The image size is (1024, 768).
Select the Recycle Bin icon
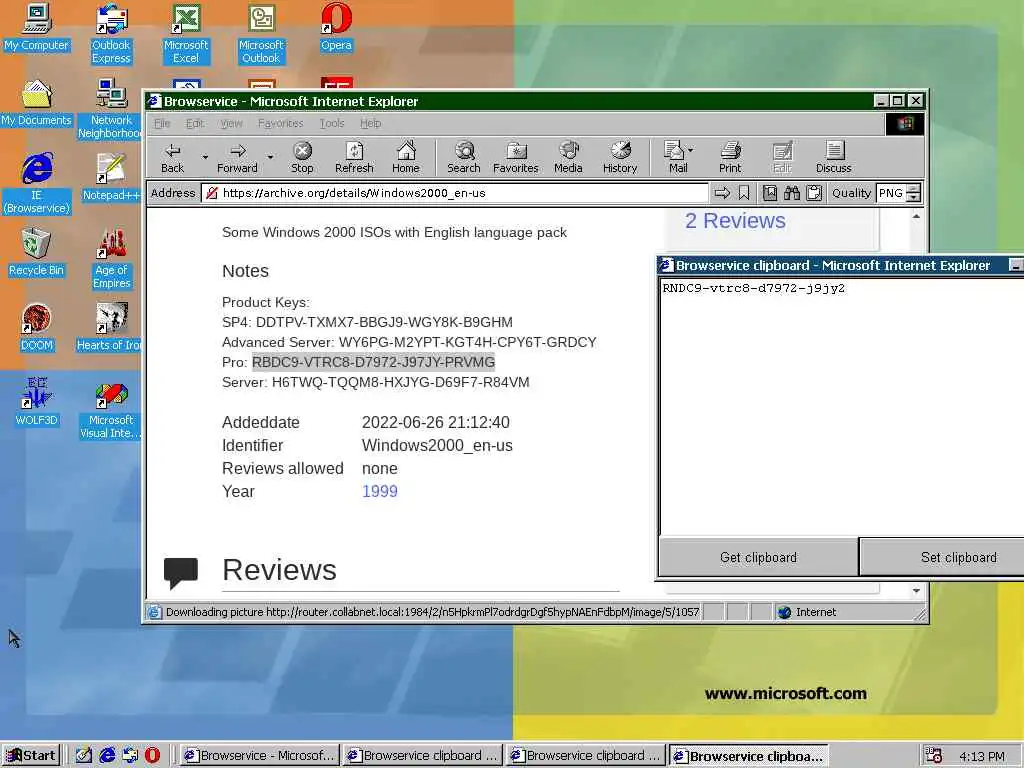tap(37, 253)
